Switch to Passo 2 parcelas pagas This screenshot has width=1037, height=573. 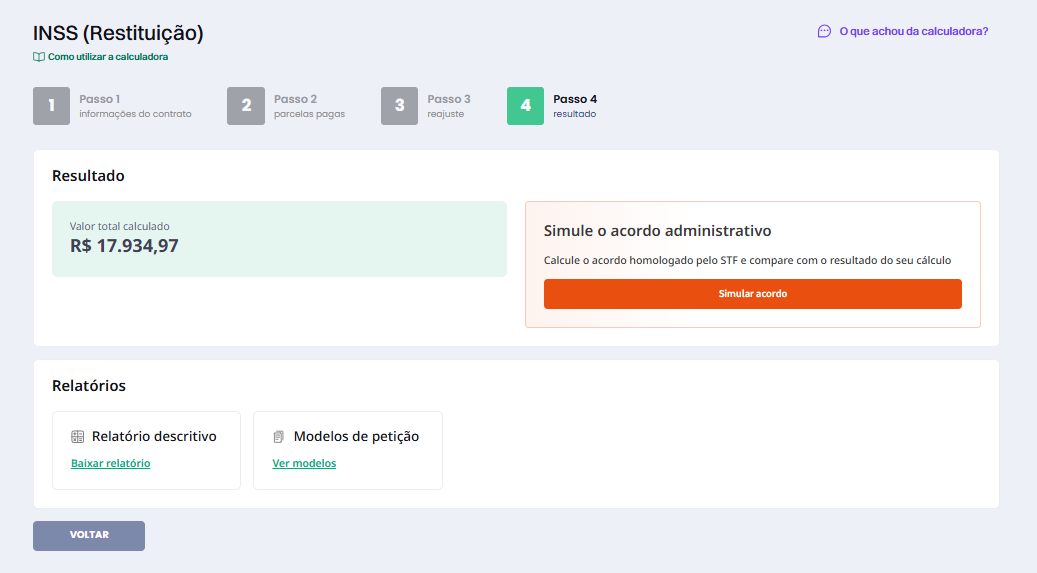(x=309, y=106)
